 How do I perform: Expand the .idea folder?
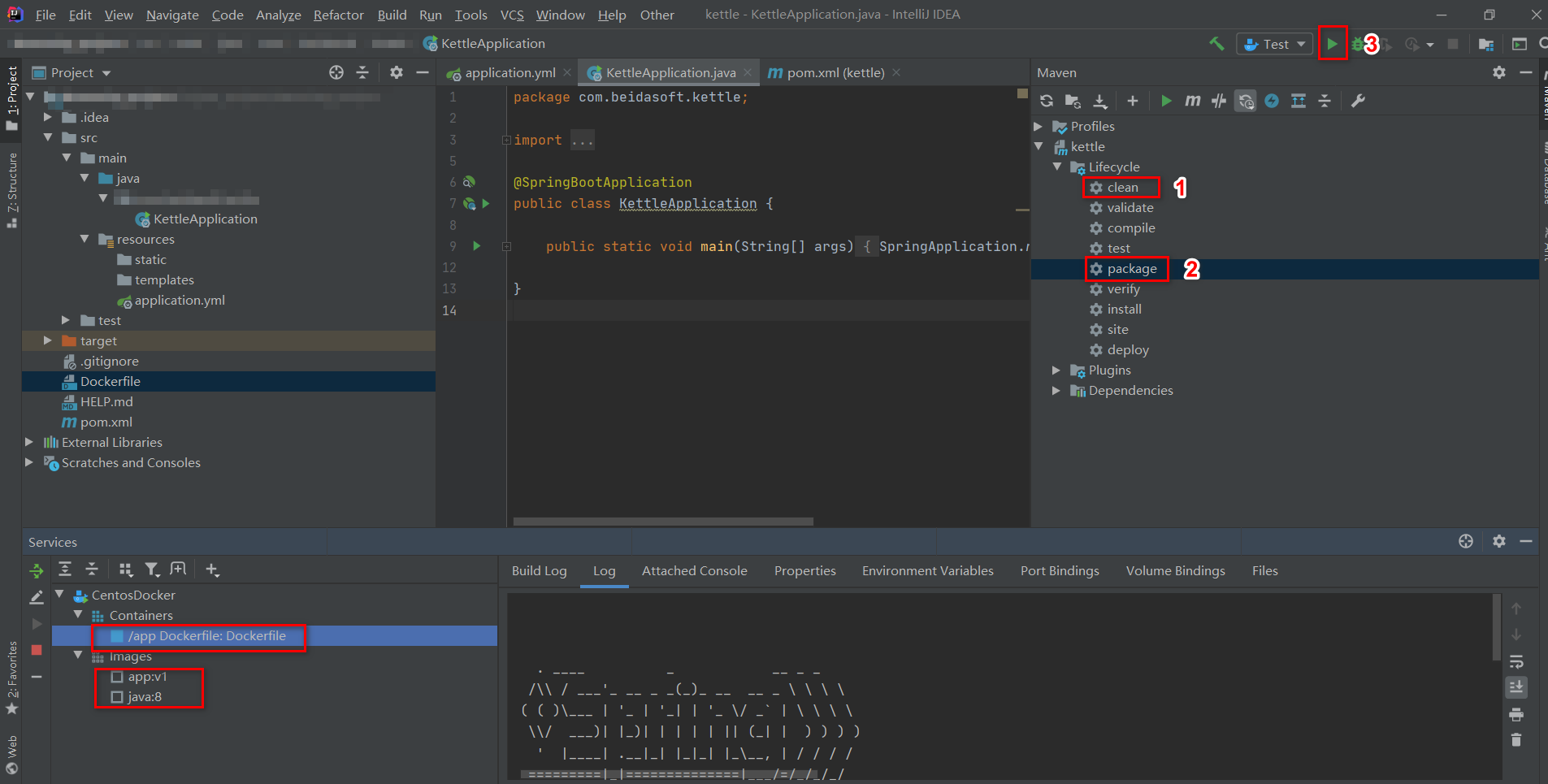48,117
